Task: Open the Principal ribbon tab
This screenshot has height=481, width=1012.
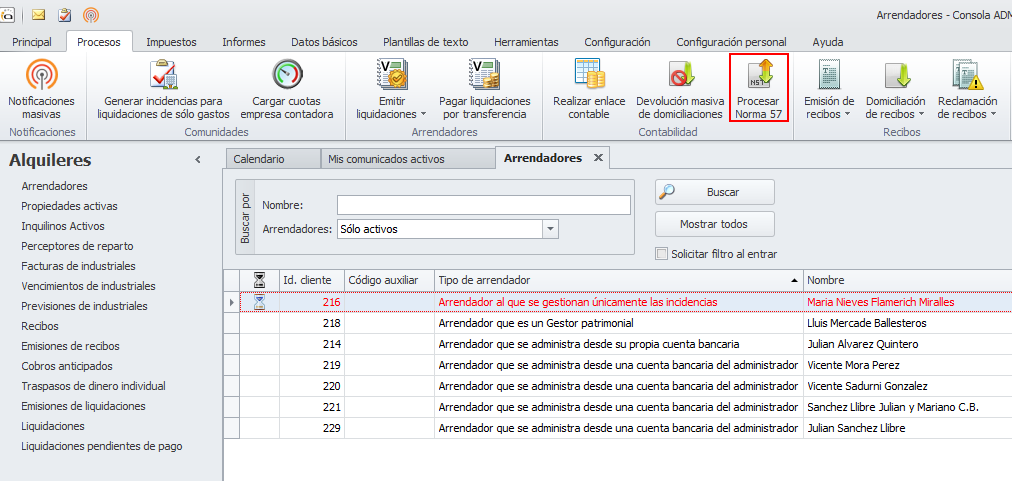Action: [x=32, y=42]
